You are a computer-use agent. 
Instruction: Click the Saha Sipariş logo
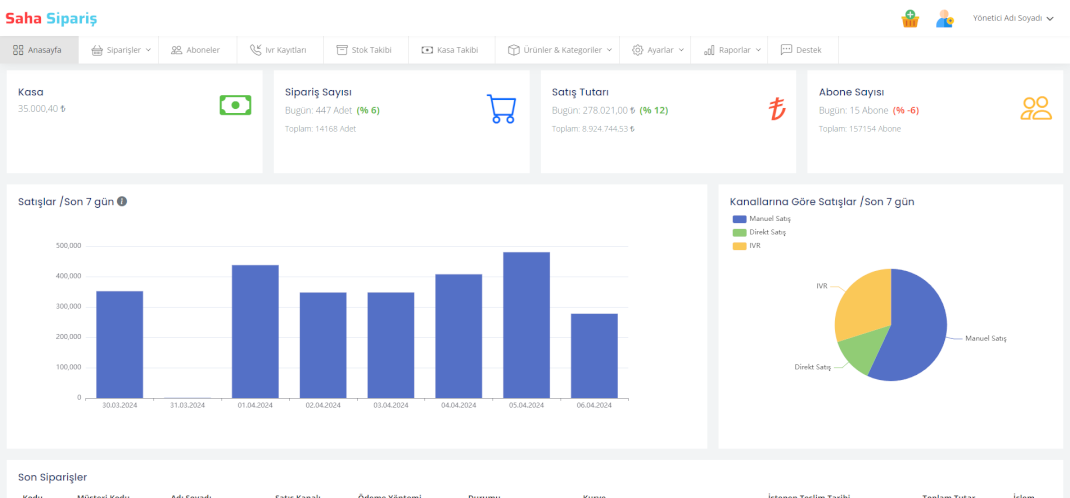[51, 18]
